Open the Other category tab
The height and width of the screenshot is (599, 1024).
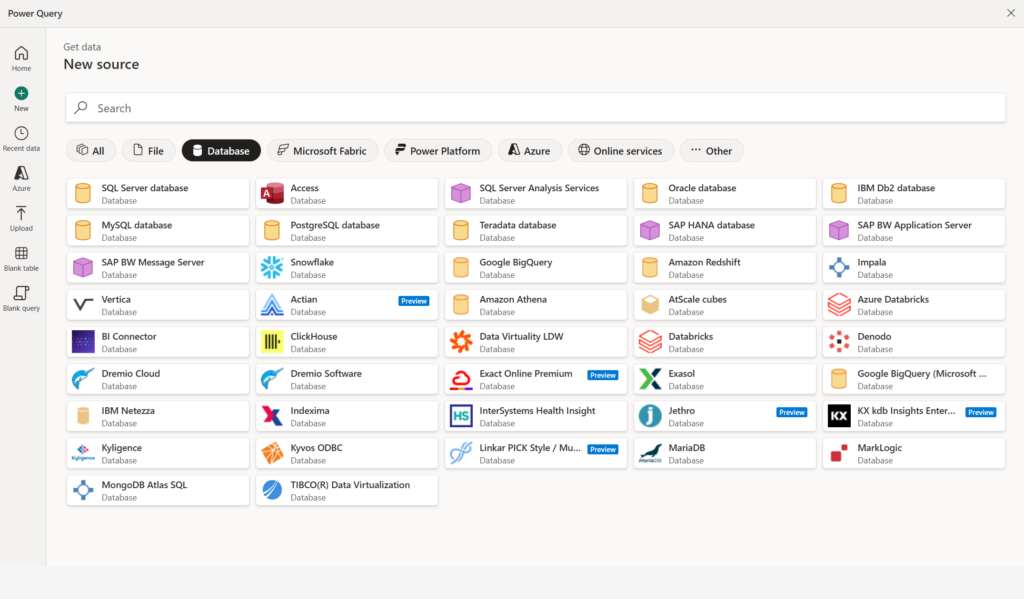[x=712, y=150]
